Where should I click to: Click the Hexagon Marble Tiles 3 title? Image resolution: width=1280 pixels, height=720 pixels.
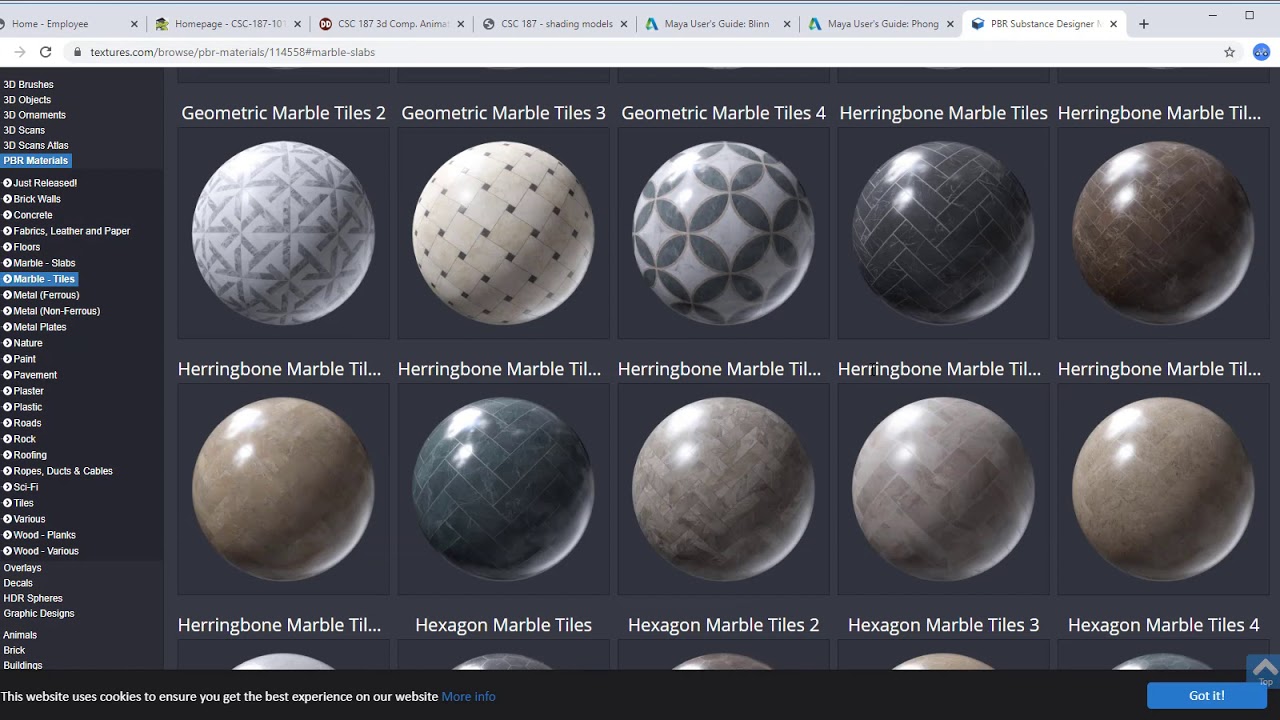click(943, 625)
